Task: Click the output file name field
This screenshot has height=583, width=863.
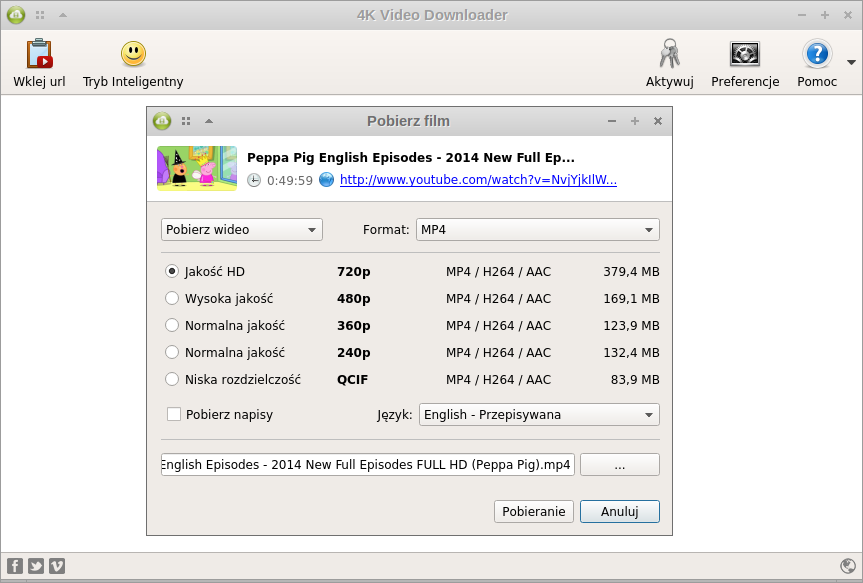Action: pyautogui.click(x=368, y=465)
